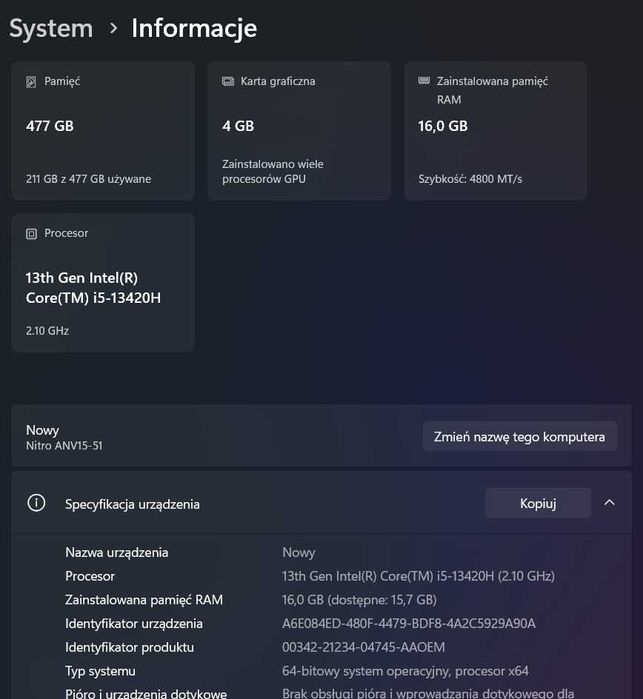Open the Pamięć 477 GB storage card
This screenshot has width=643, height=699.
coord(103,131)
